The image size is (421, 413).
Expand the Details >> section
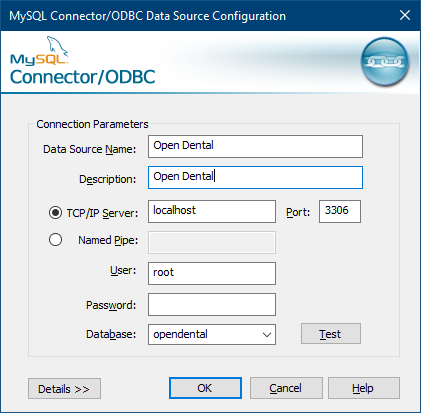64,388
